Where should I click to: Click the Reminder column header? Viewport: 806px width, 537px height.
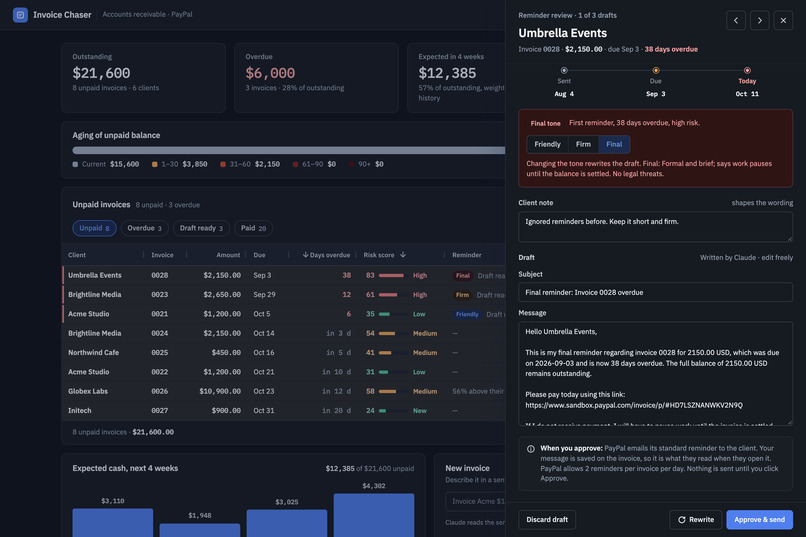pos(467,255)
